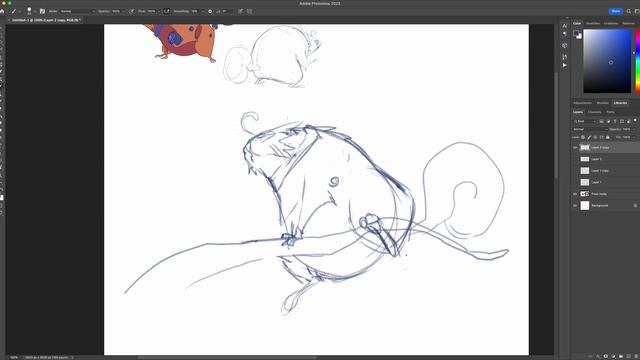
Task: Open the layer blend mode Normal dropdown
Action: point(590,129)
